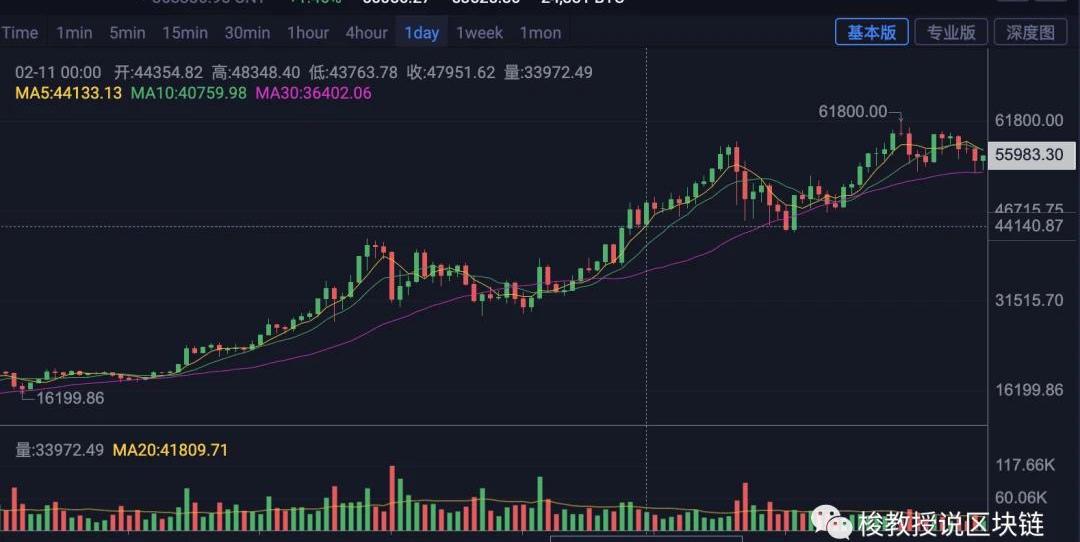Switch to 专业版 professional version
The width and height of the screenshot is (1080, 542).
[x=951, y=32]
